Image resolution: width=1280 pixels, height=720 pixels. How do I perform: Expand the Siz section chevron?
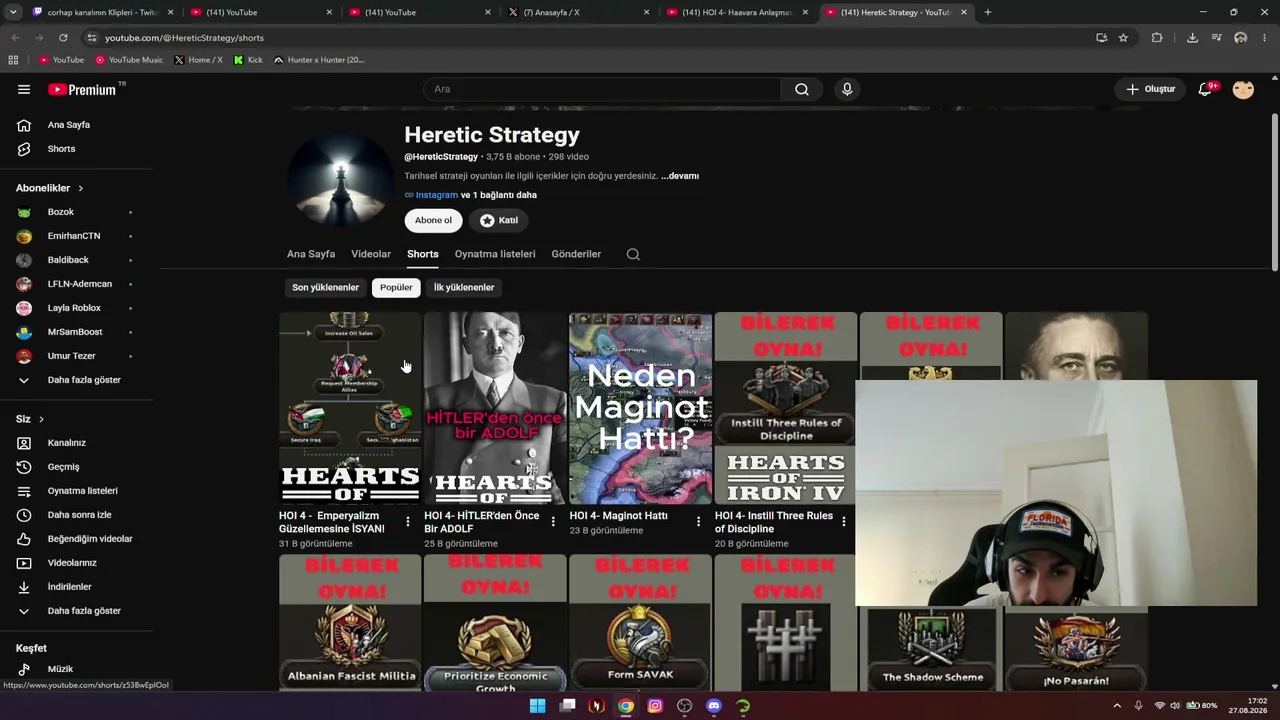coord(41,419)
